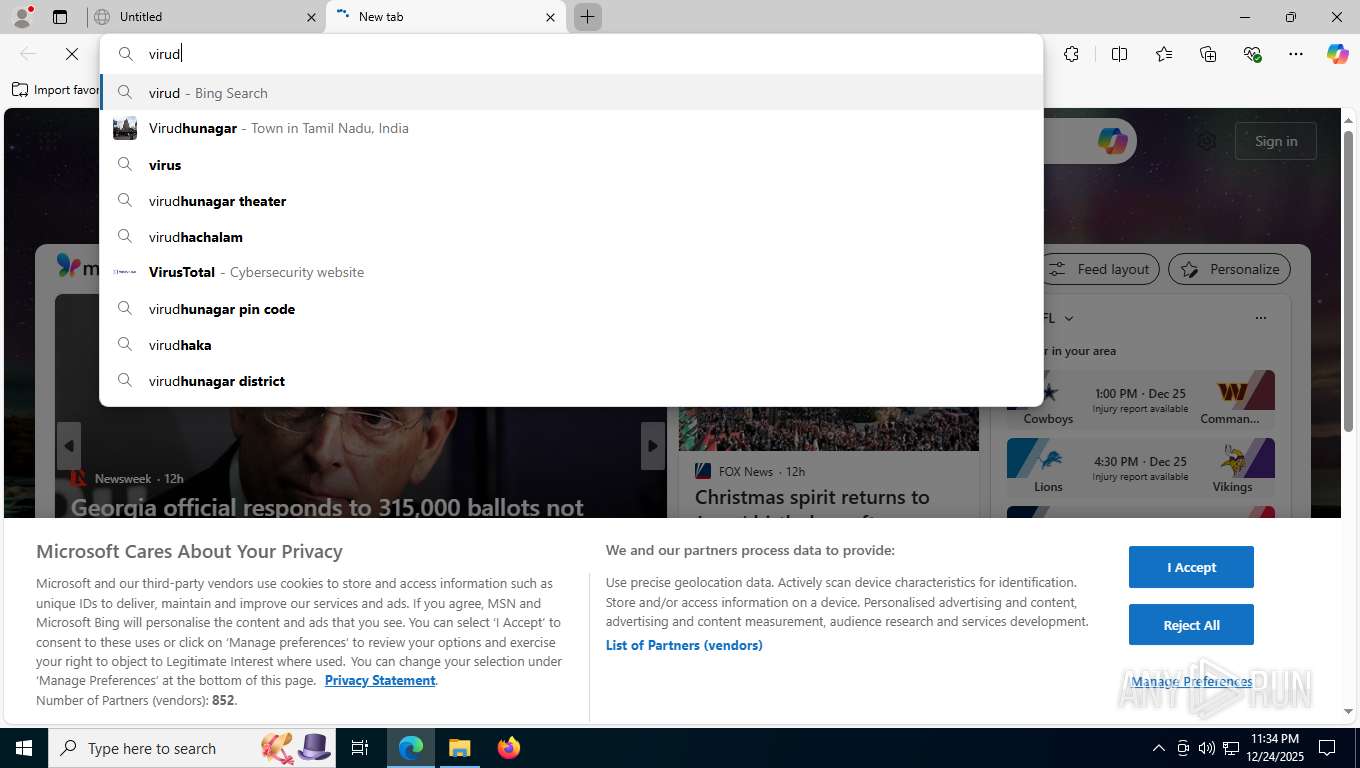Viewport: 1360px width, 768px height.
Task: Click the address bar containing virud
Action: tap(571, 54)
